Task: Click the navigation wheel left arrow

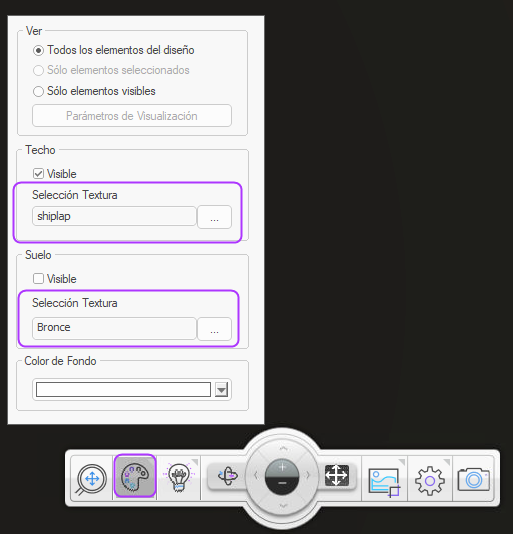Action: (x=256, y=475)
